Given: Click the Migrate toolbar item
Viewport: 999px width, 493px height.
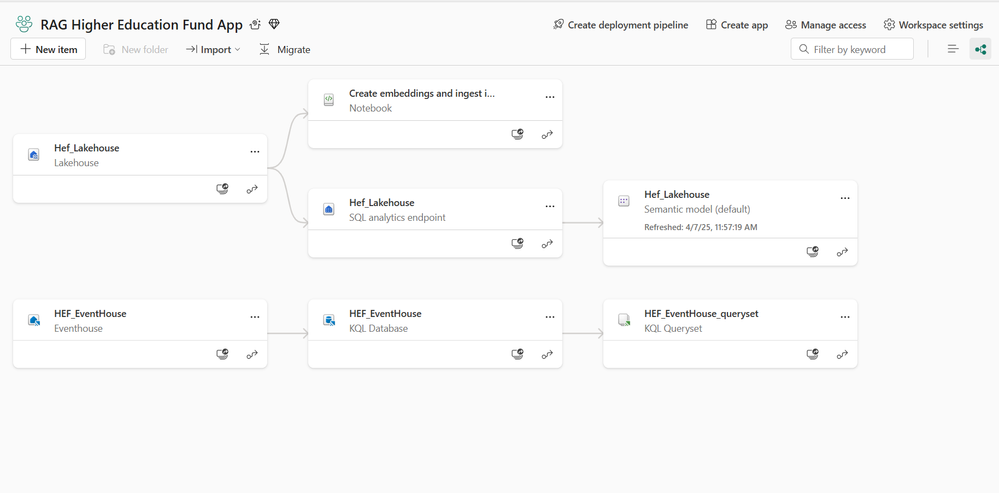Looking at the screenshot, I should (x=284, y=49).
